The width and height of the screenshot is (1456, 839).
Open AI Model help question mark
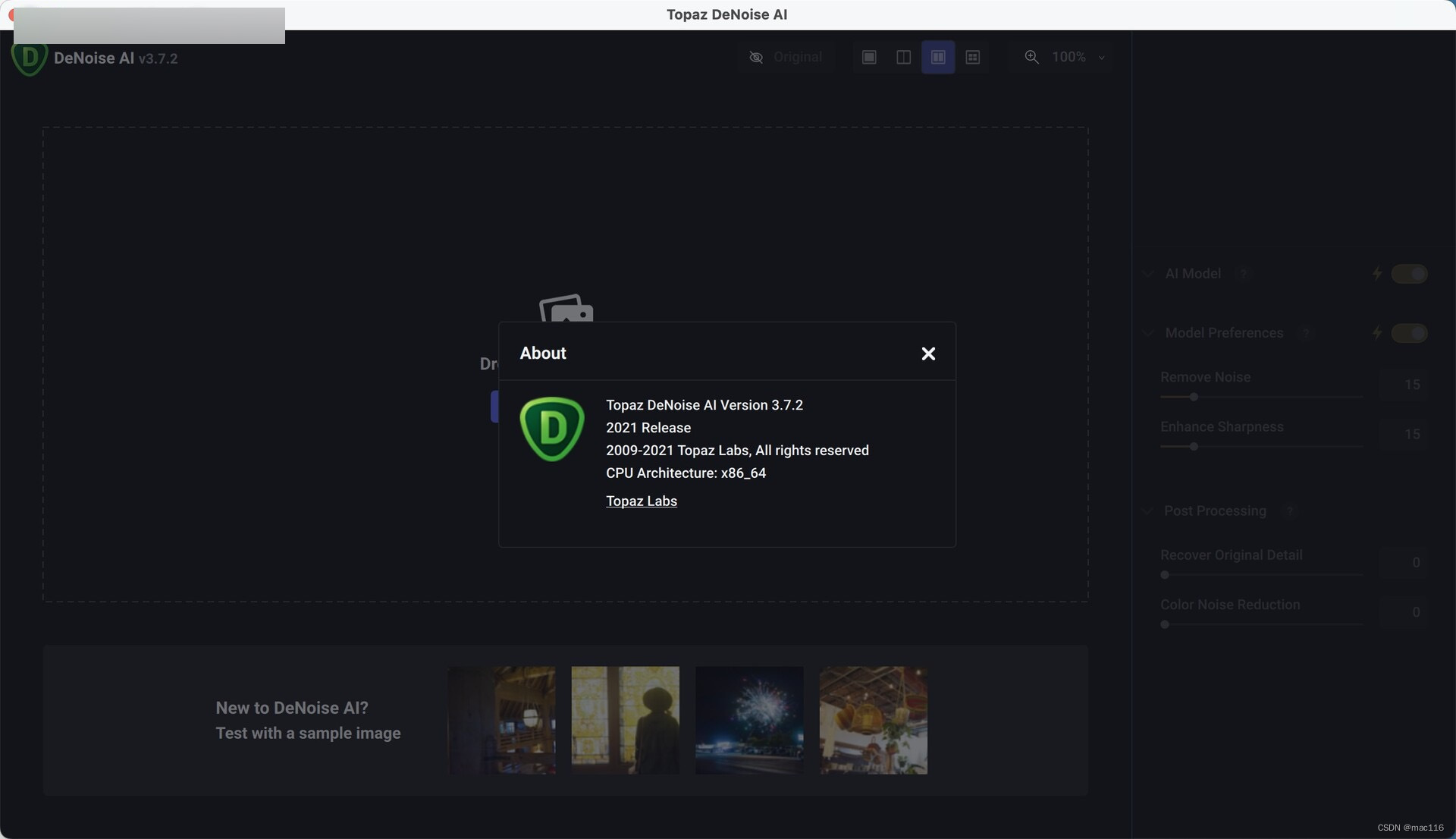click(x=1243, y=274)
